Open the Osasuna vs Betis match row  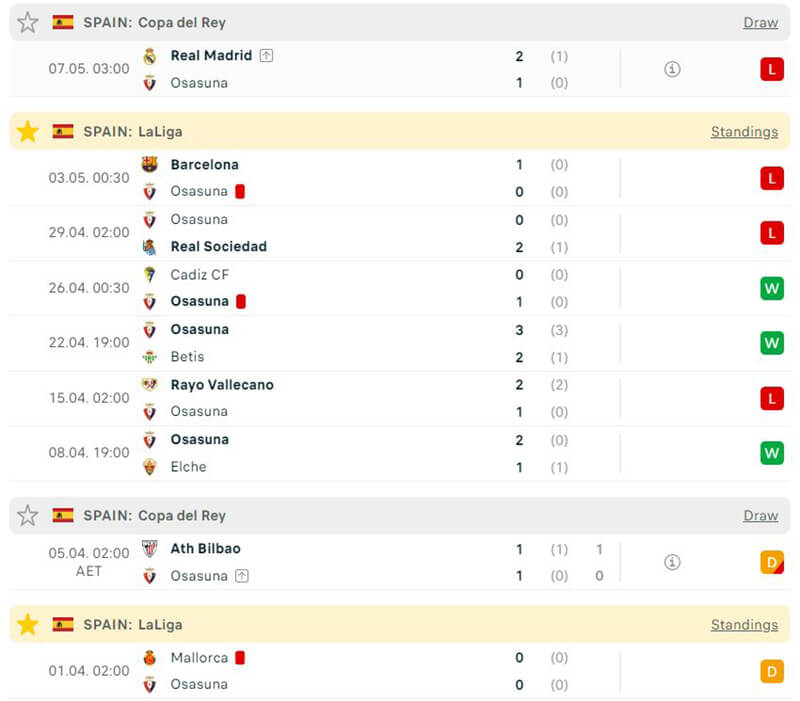click(400, 343)
